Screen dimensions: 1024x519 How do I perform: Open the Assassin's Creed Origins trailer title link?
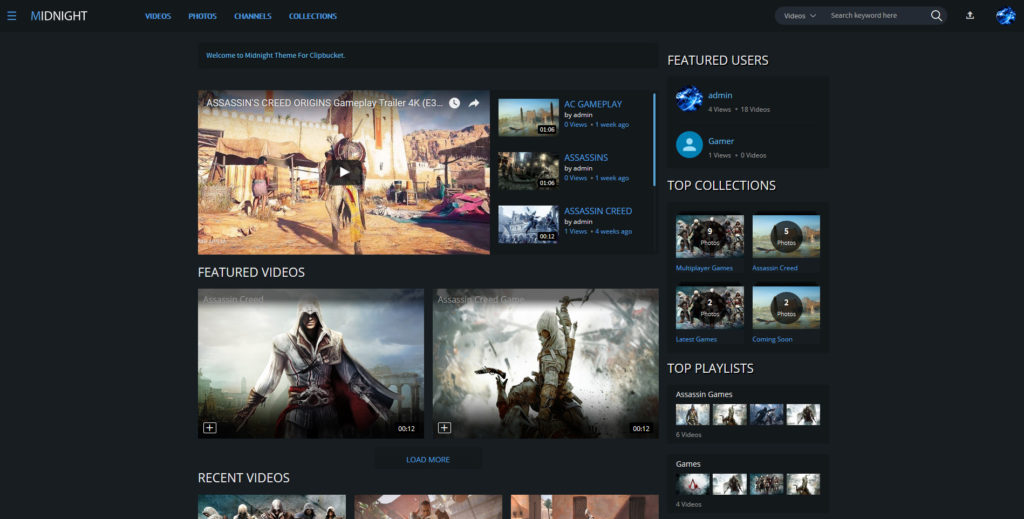tap(325, 103)
